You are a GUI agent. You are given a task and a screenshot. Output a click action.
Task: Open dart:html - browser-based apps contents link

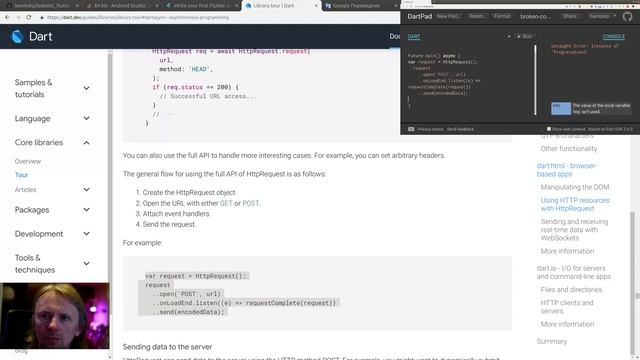[567, 170]
